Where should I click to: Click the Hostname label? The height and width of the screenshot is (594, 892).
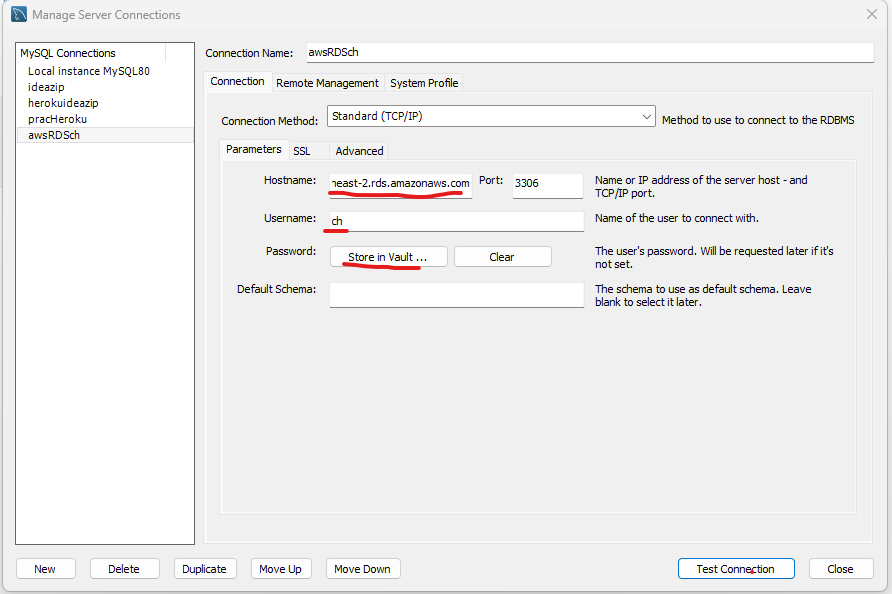pos(290,180)
